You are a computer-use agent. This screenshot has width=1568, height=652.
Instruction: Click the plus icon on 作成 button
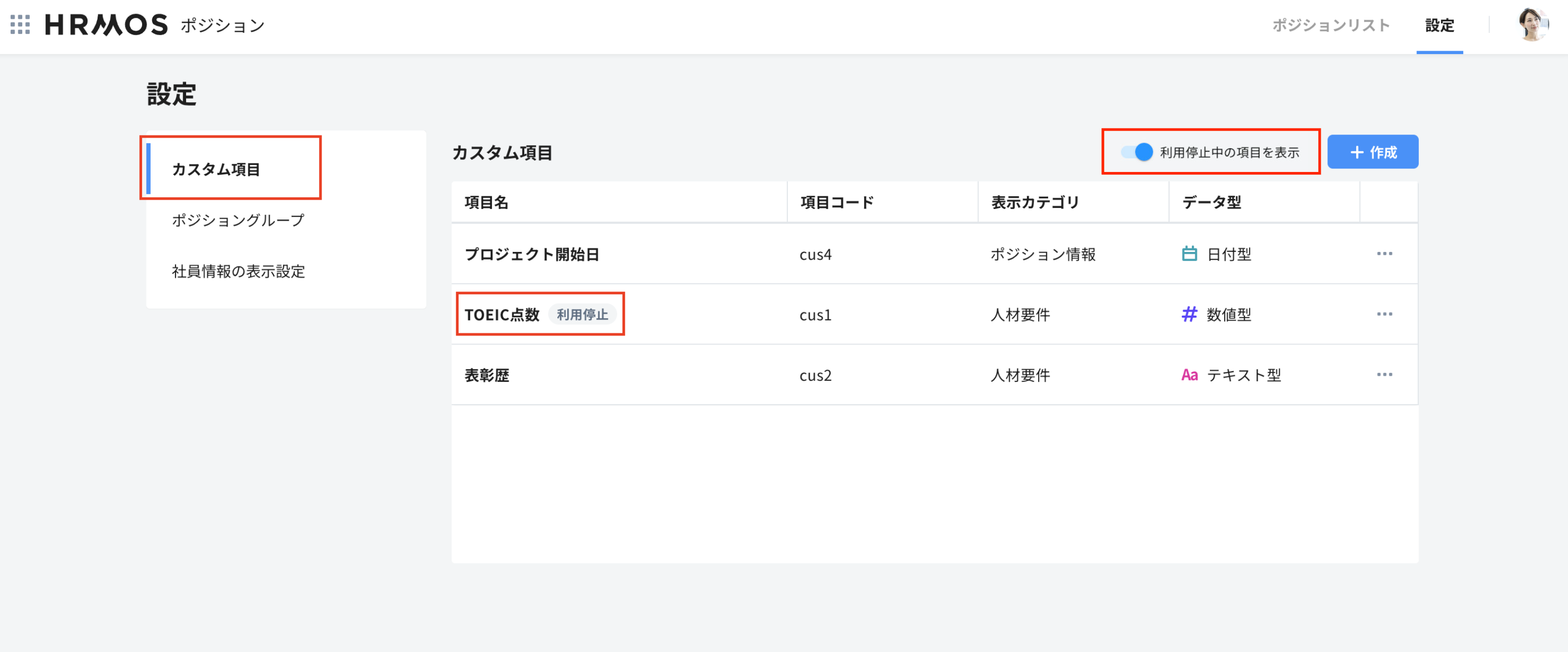1357,152
